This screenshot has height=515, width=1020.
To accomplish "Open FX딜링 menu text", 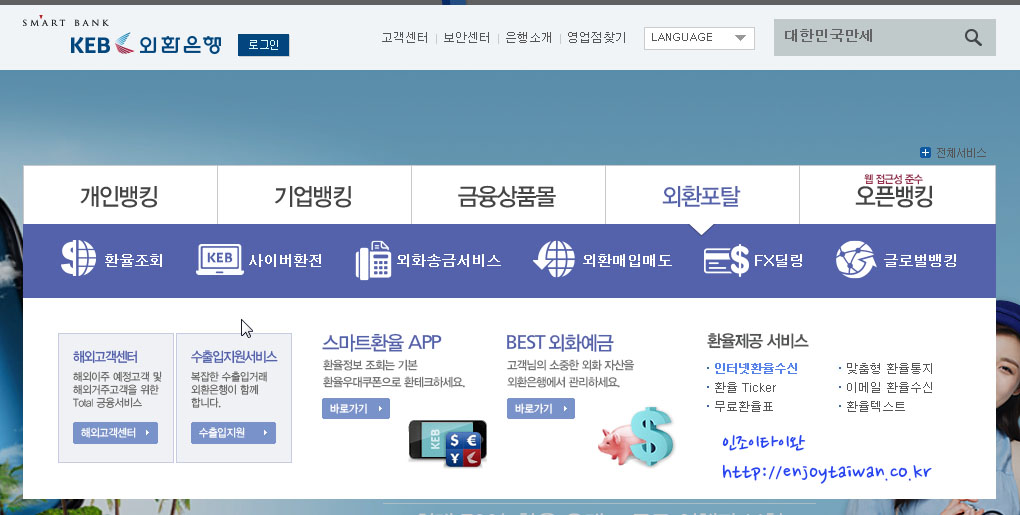I will click(779, 261).
